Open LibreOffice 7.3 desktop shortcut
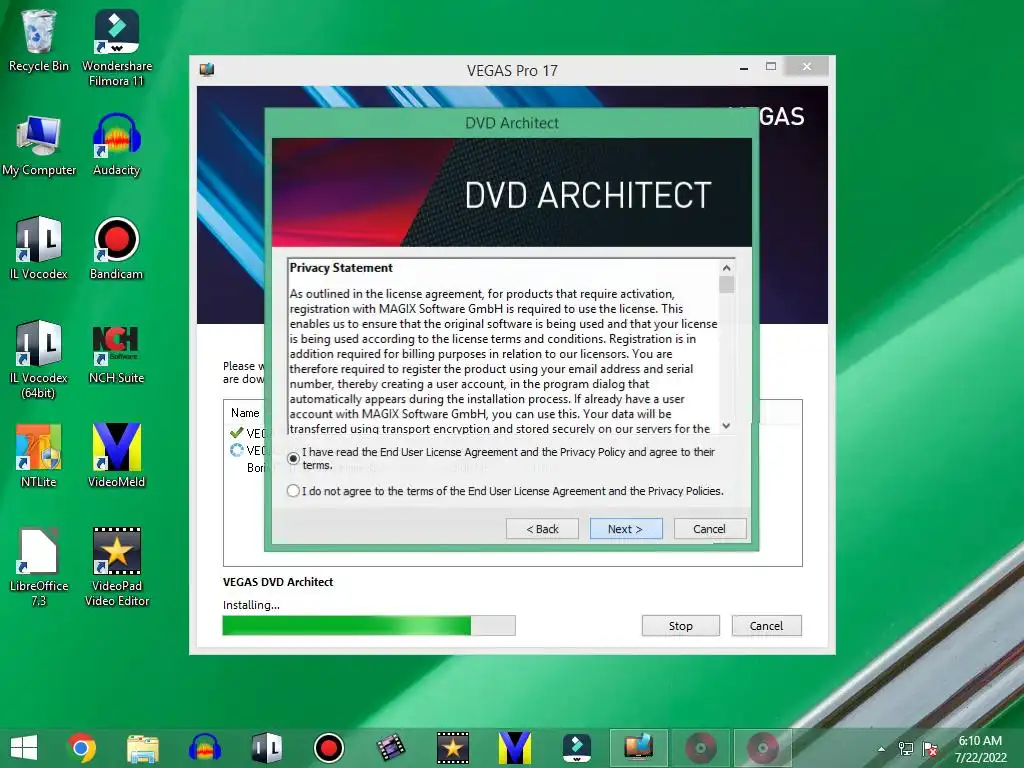 (39, 567)
